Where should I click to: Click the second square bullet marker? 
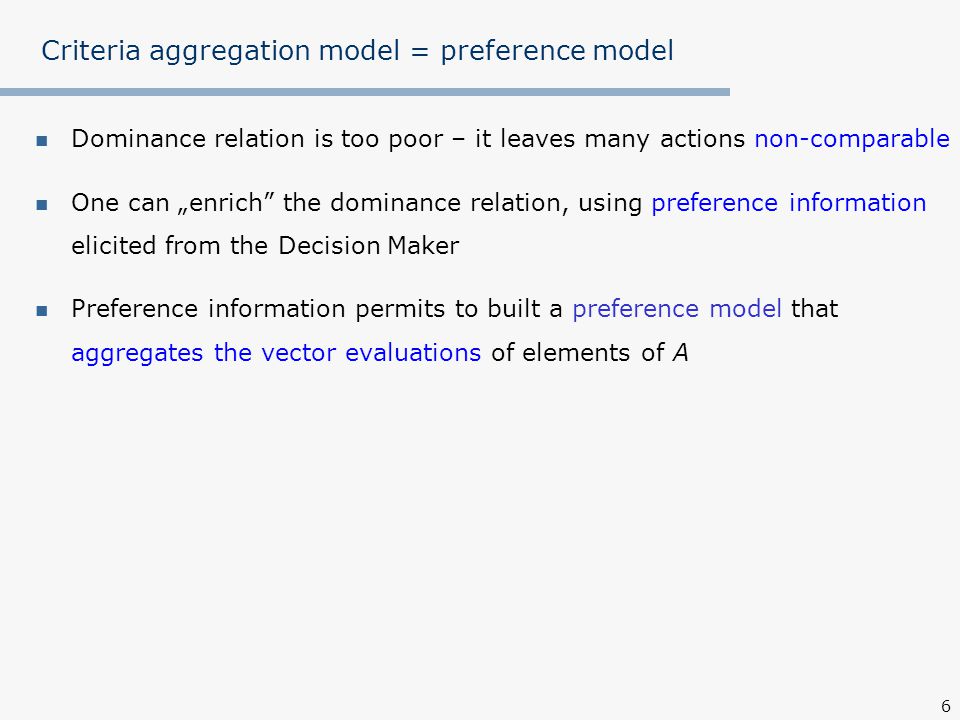(x=42, y=204)
